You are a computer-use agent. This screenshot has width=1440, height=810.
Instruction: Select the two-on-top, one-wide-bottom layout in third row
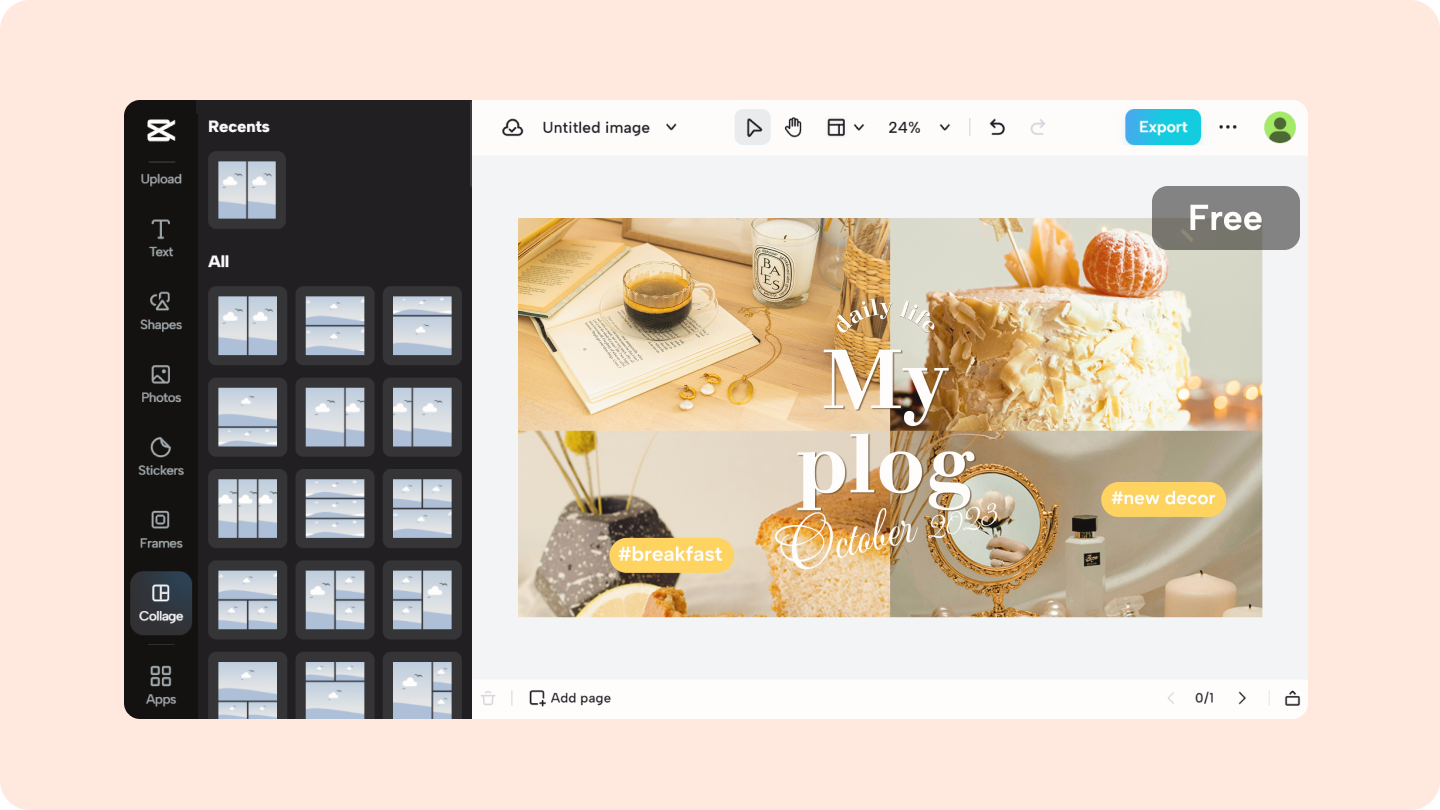pyautogui.click(x=422, y=509)
